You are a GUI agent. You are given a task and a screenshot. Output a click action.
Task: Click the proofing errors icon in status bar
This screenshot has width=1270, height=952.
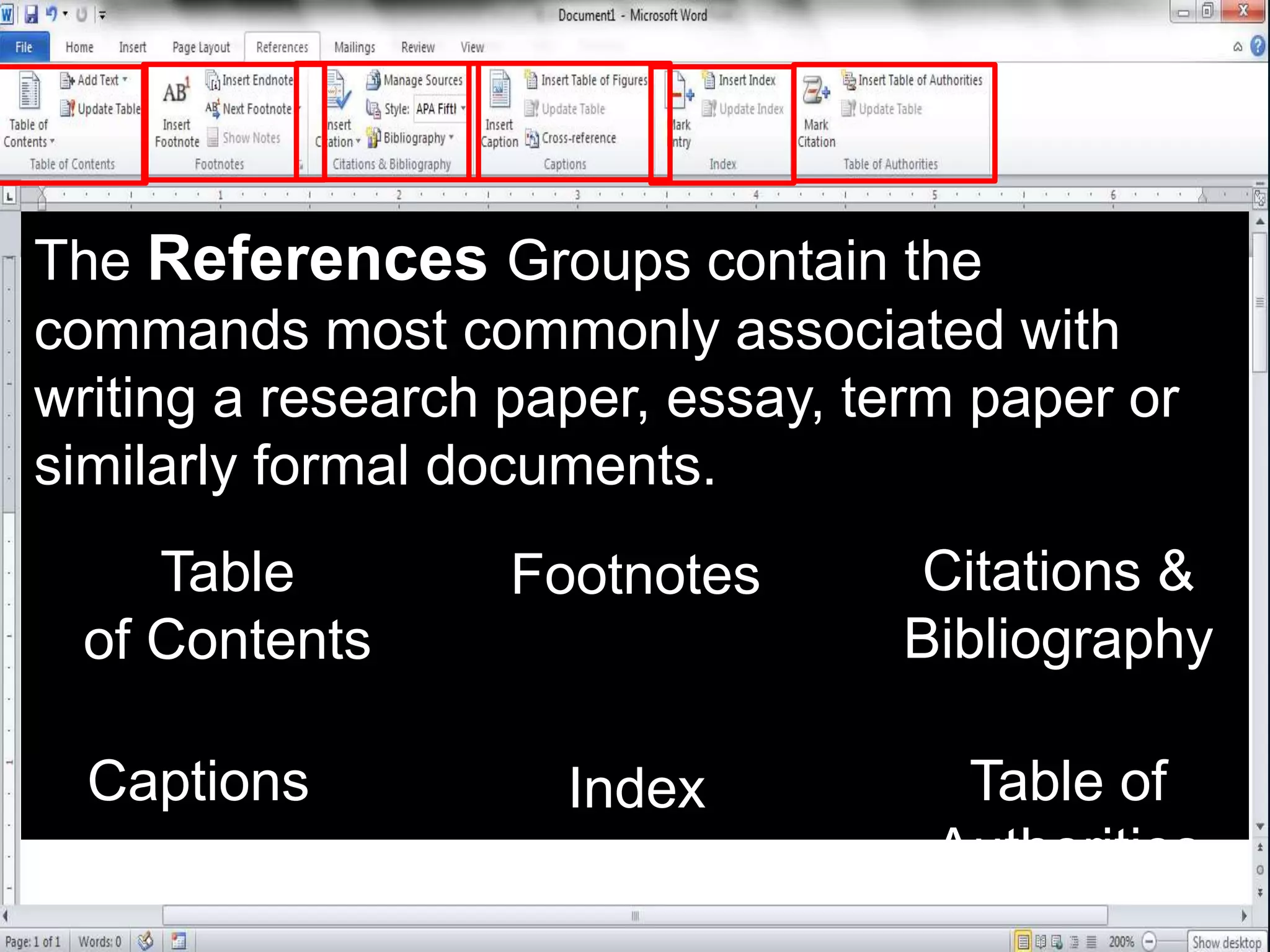point(145,941)
